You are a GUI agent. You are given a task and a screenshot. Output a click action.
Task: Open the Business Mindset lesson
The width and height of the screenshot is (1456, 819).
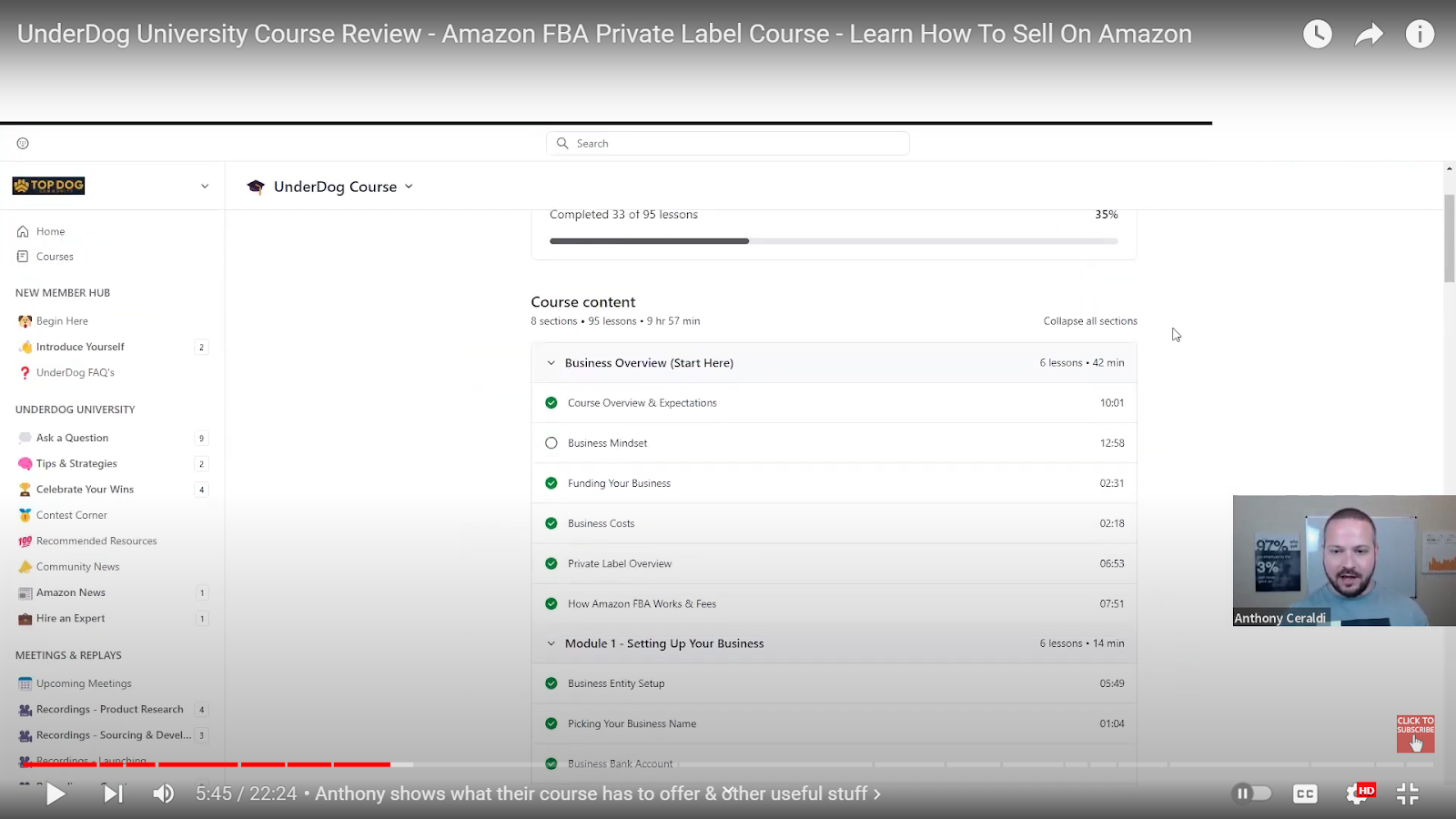tap(608, 443)
